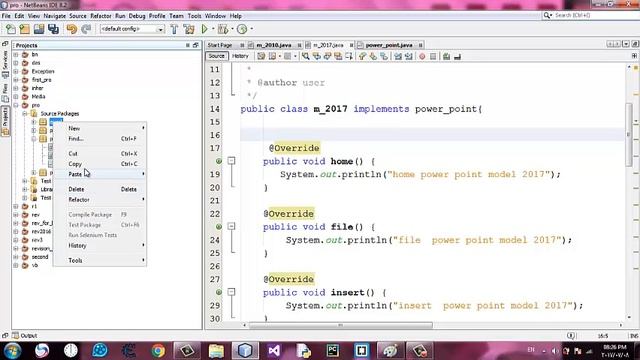Choose Delete from the context menu

point(100,189)
